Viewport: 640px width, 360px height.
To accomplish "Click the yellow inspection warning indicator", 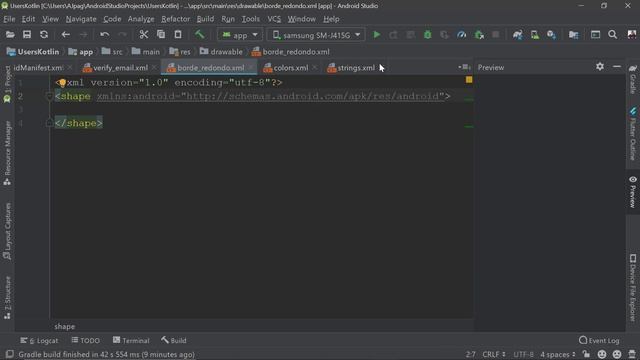I will click(x=469, y=80).
